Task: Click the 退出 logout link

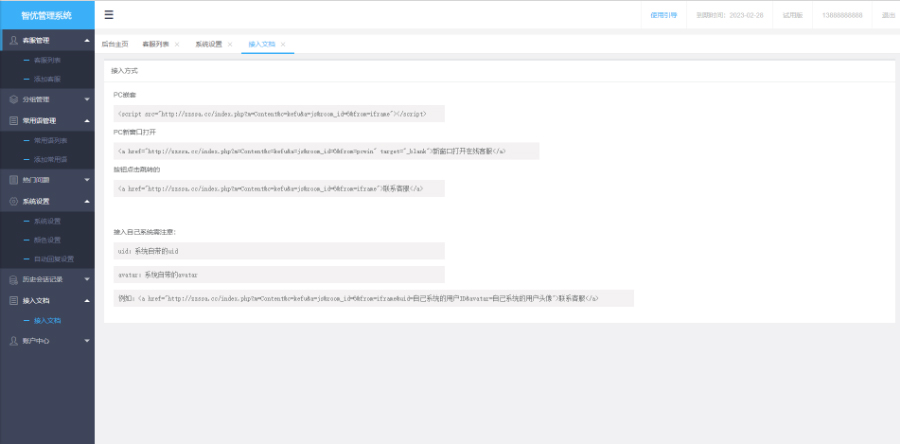Action: [889, 15]
